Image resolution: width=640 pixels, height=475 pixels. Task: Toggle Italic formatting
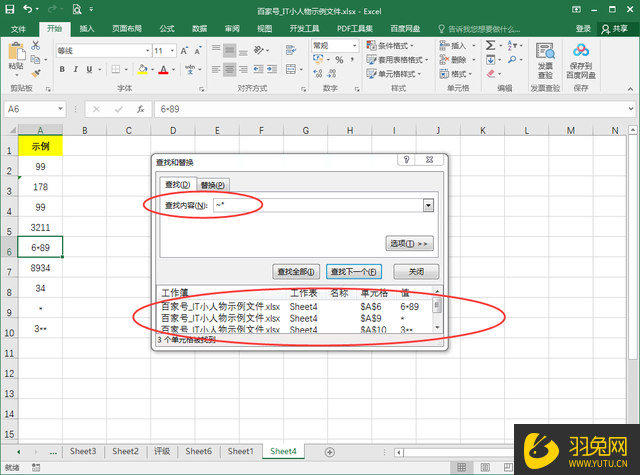coord(76,69)
